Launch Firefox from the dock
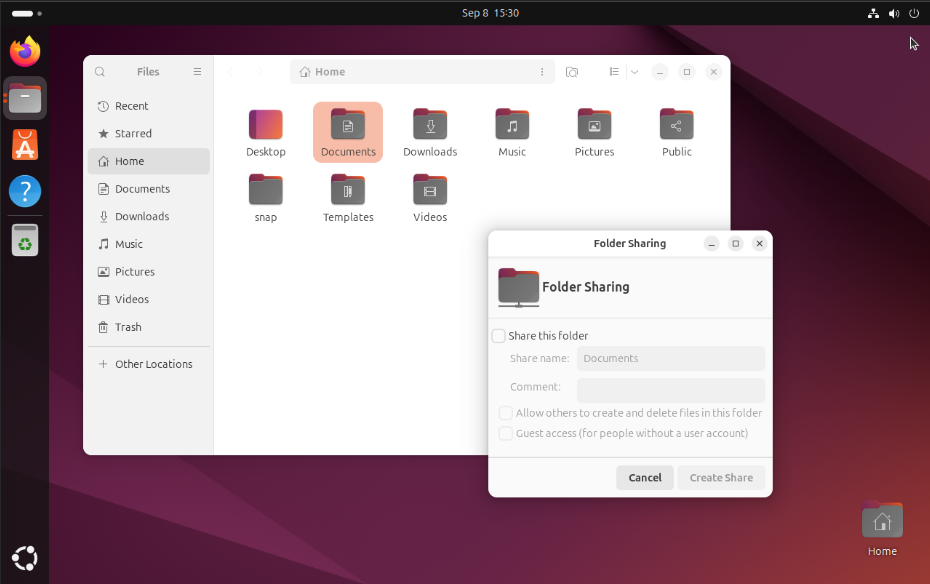This screenshot has width=930, height=584. [25, 51]
